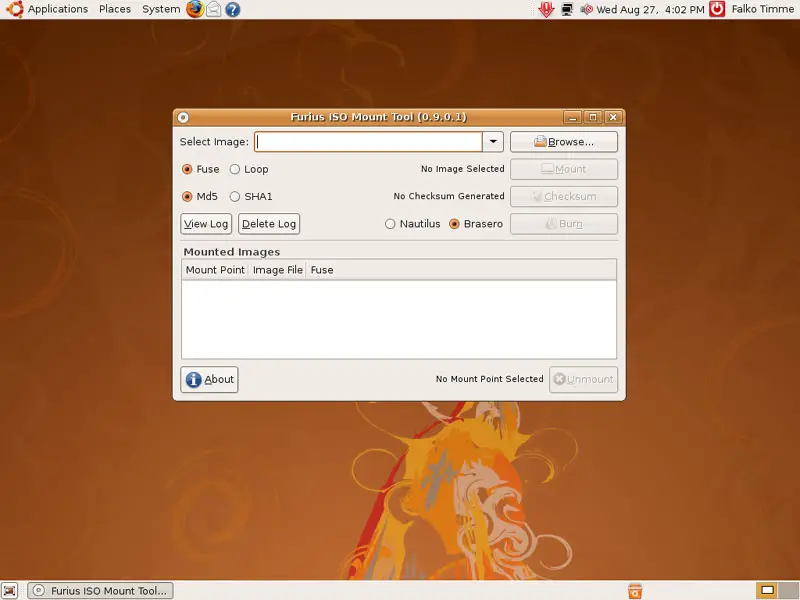Close the Furius ISO Mount Tool window
The height and width of the screenshot is (600, 800).
click(613, 117)
